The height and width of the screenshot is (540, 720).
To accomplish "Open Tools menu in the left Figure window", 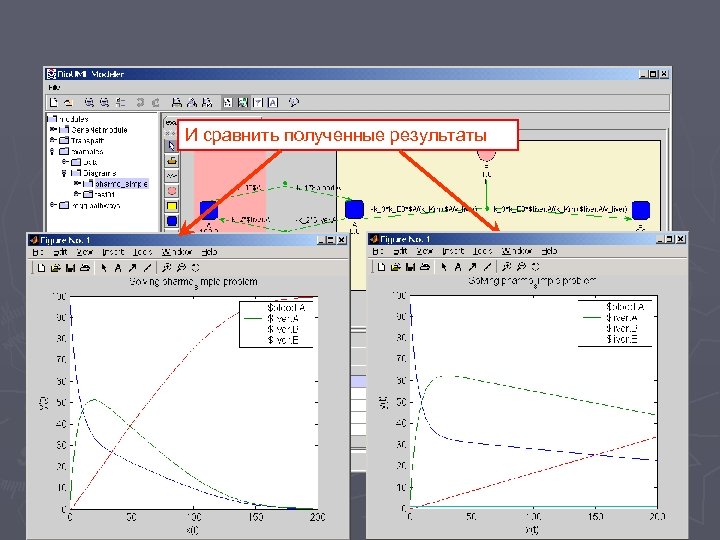I will pyautogui.click(x=142, y=252).
